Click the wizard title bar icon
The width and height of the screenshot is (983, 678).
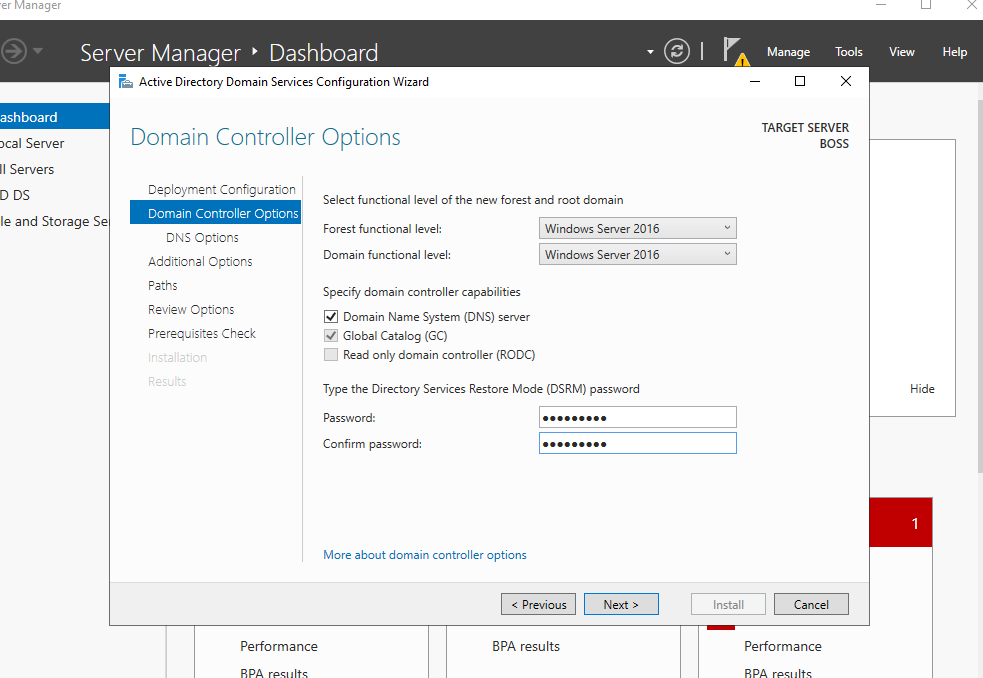tap(125, 82)
